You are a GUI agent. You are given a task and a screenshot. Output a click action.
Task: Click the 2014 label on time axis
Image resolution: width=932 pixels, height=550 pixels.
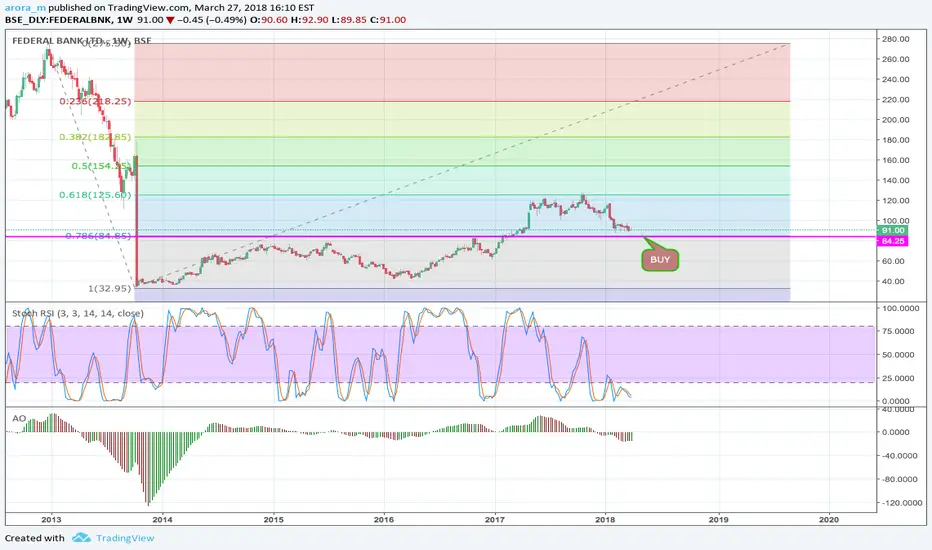162,519
